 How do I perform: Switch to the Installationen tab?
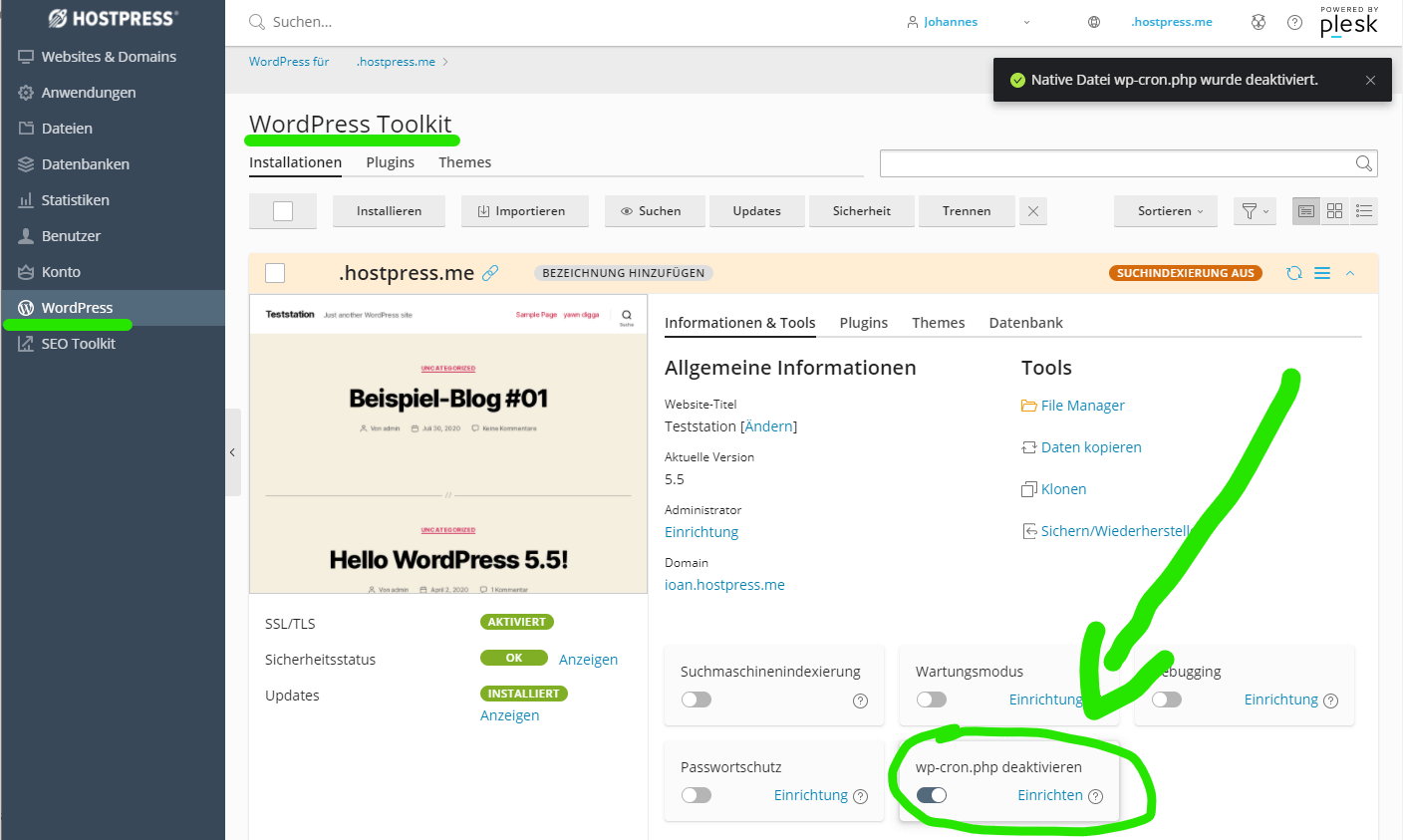(x=295, y=162)
